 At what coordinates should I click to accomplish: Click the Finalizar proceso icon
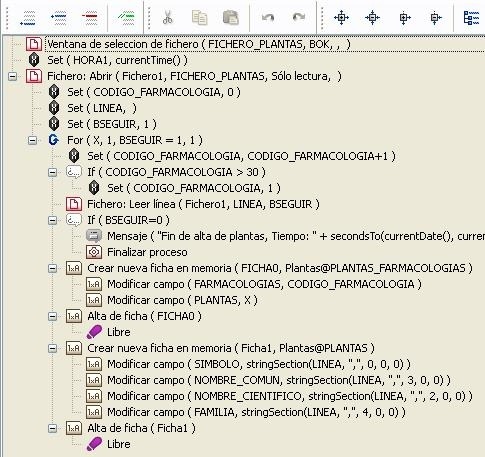tap(94, 252)
